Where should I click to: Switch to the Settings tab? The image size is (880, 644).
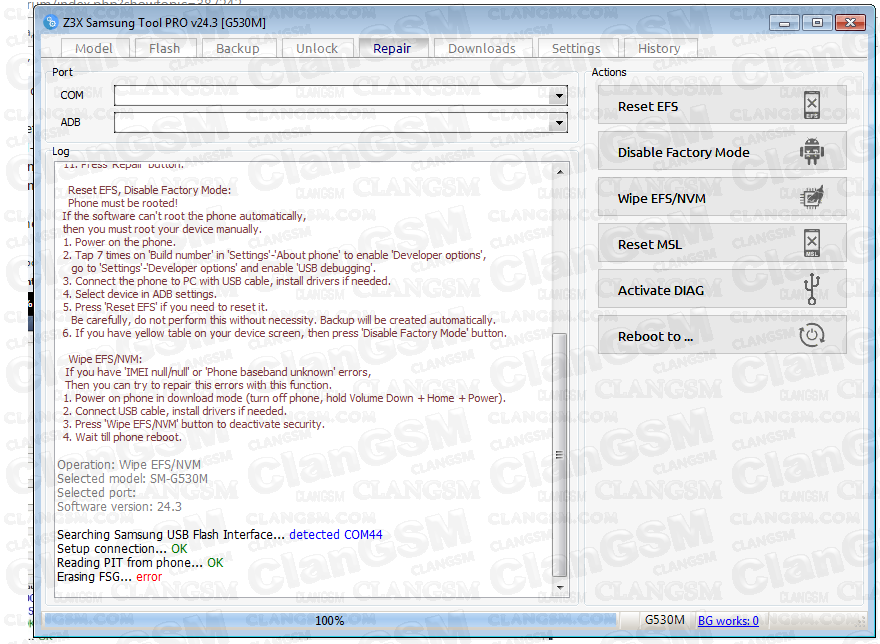click(x=576, y=48)
